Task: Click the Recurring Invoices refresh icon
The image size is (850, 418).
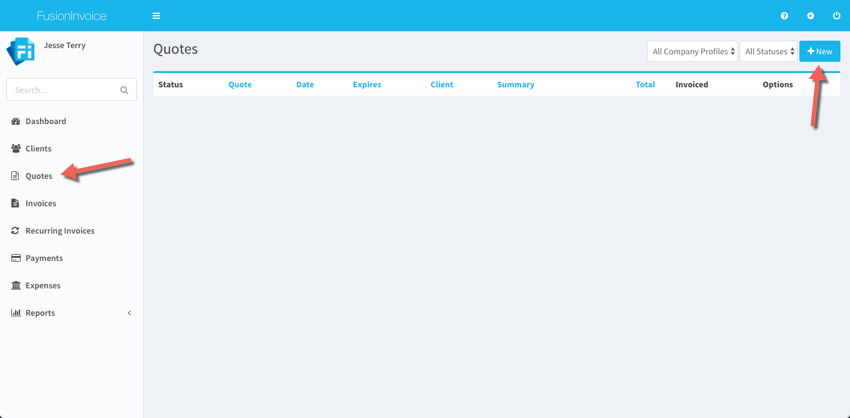Action: coord(16,231)
